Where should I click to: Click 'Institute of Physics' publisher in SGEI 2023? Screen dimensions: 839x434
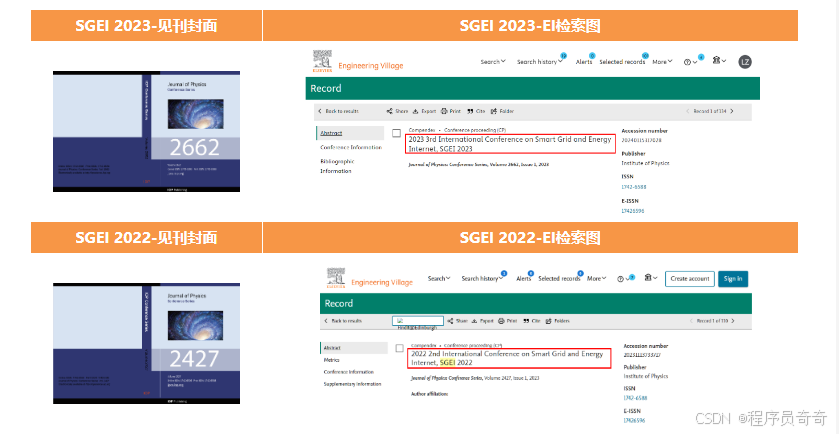click(x=645, y=163)
